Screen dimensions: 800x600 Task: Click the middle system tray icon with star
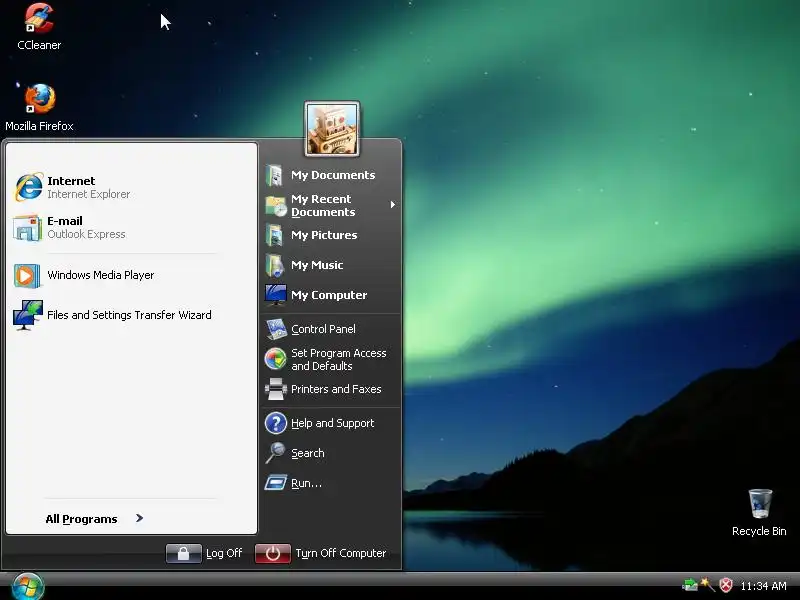point(707,585)
